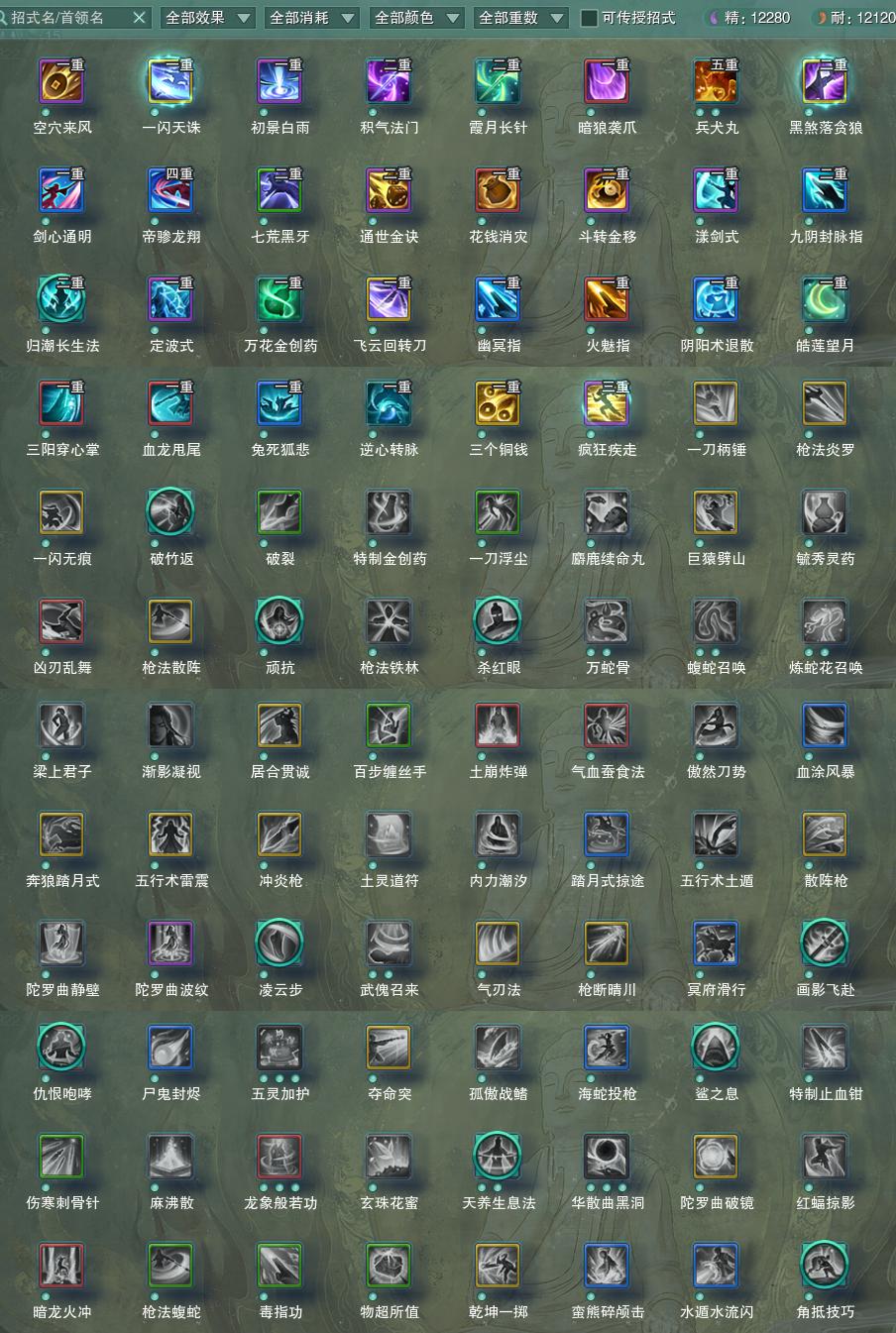Select the 积气法门 skill icon
Image resolution: width=896 pixels, height=1333 pixels.
(389, 82)
